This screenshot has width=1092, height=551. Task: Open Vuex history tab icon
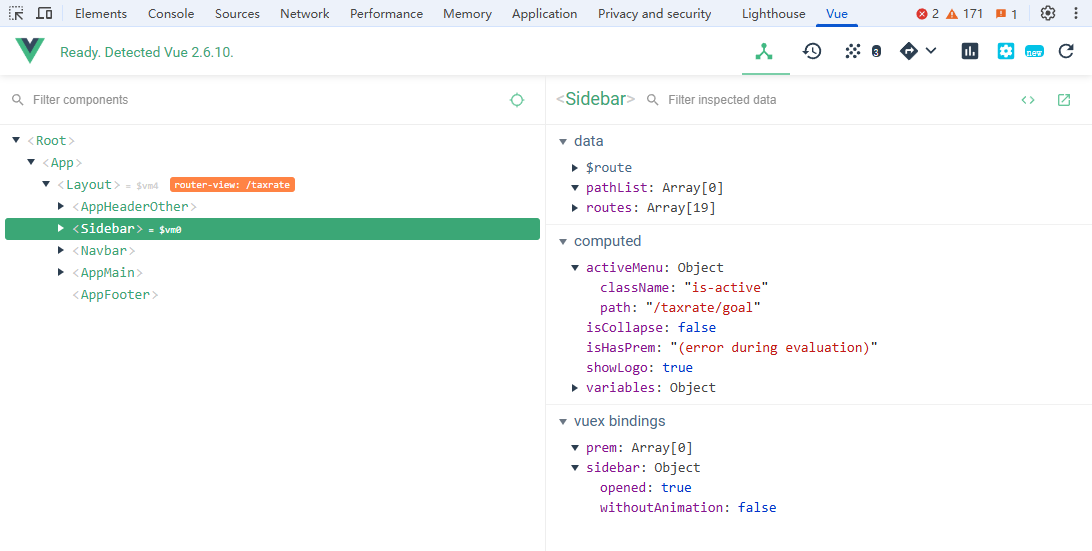click(x=812, y=51)
